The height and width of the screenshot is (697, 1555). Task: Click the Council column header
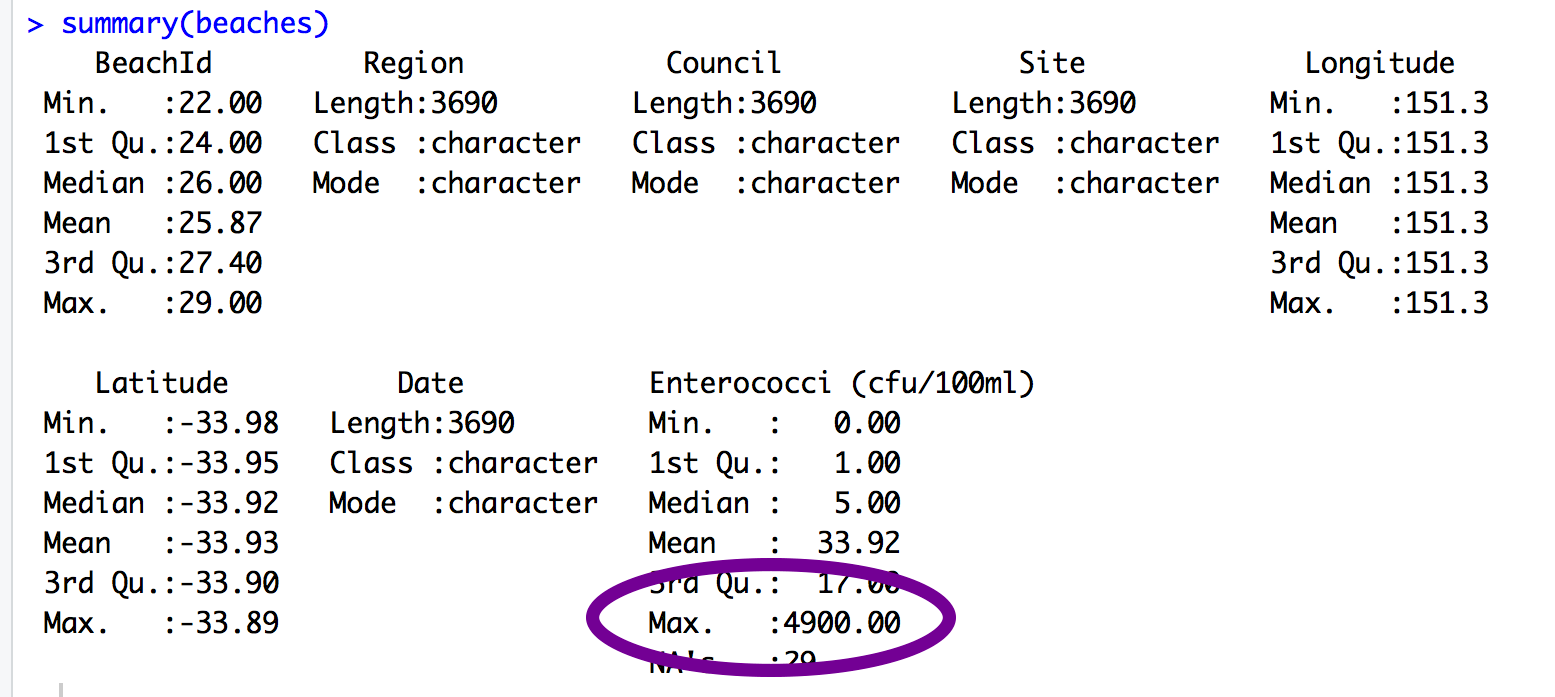point(723,63)
